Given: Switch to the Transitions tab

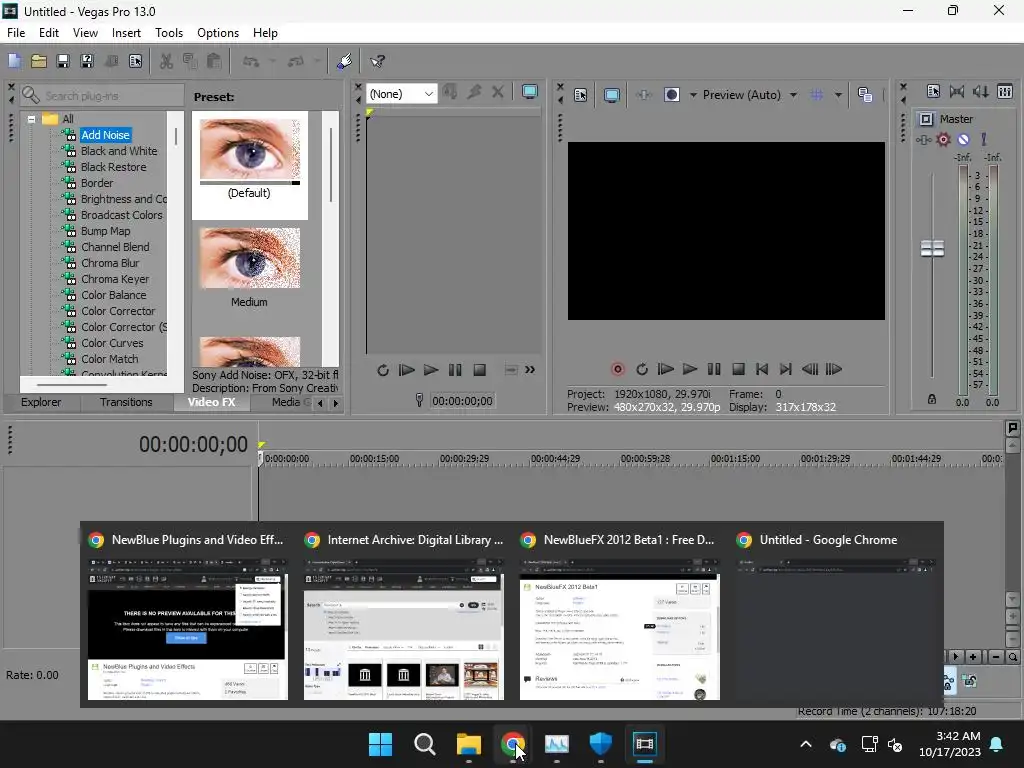Looking at the screenshot, I should 126,402.
